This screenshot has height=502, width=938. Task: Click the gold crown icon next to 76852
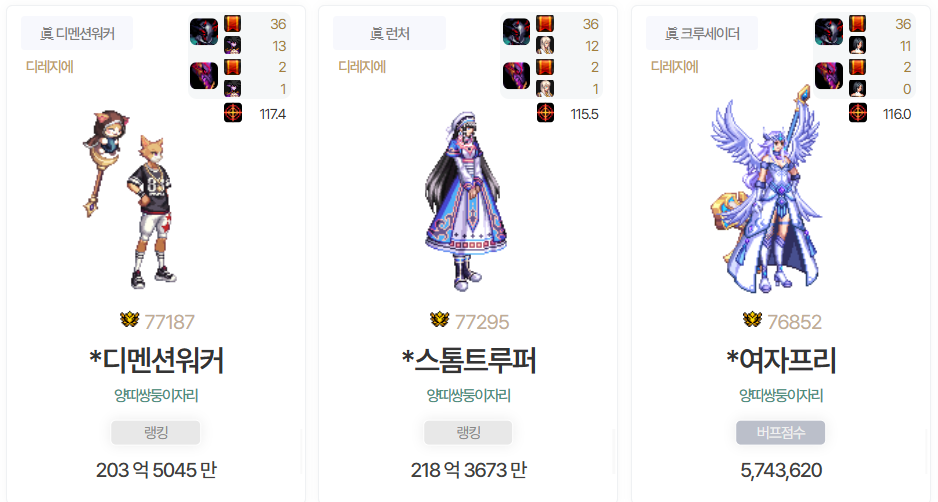752,320
